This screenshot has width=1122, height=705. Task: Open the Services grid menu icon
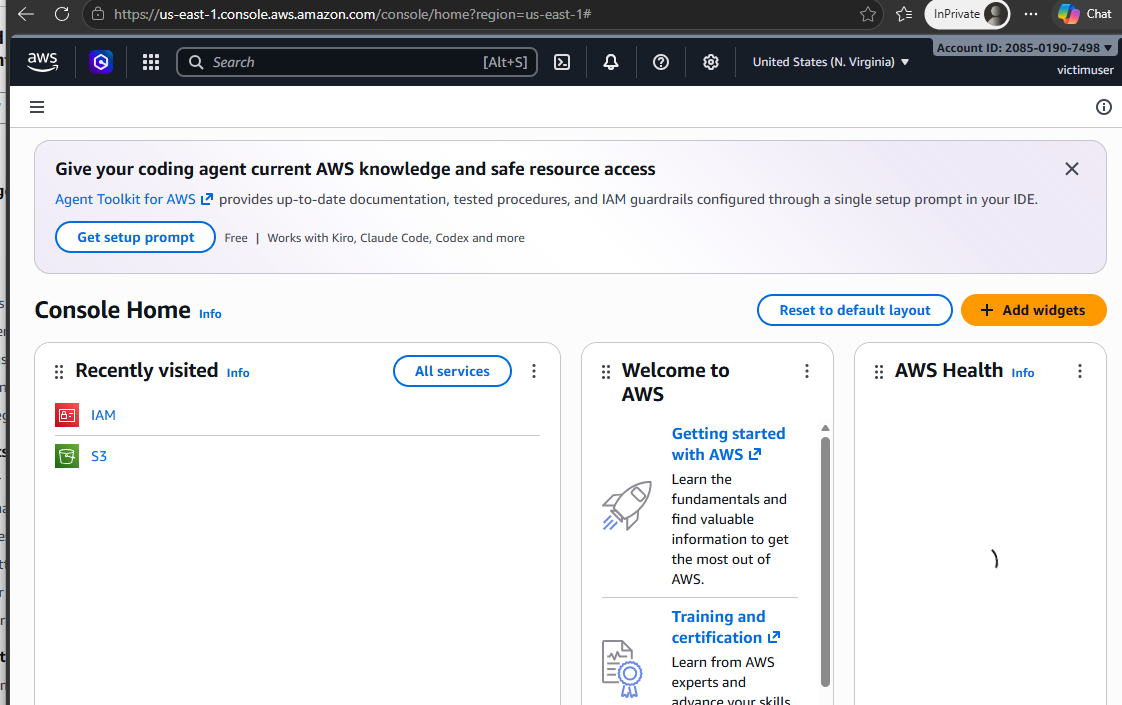150,62
